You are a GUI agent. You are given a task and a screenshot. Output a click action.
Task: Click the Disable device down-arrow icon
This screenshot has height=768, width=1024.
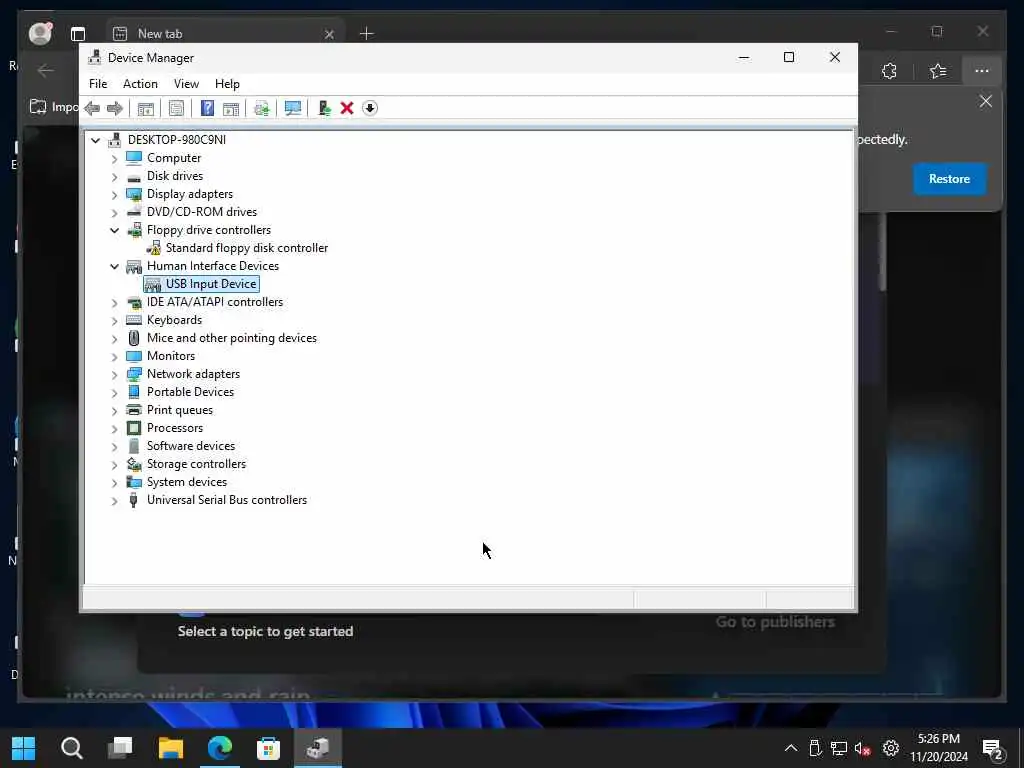click(370, 108)
